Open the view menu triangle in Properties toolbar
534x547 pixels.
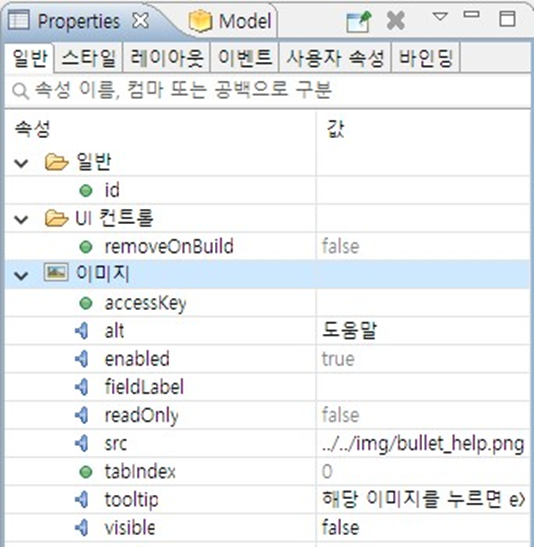[x=440, y=16]
